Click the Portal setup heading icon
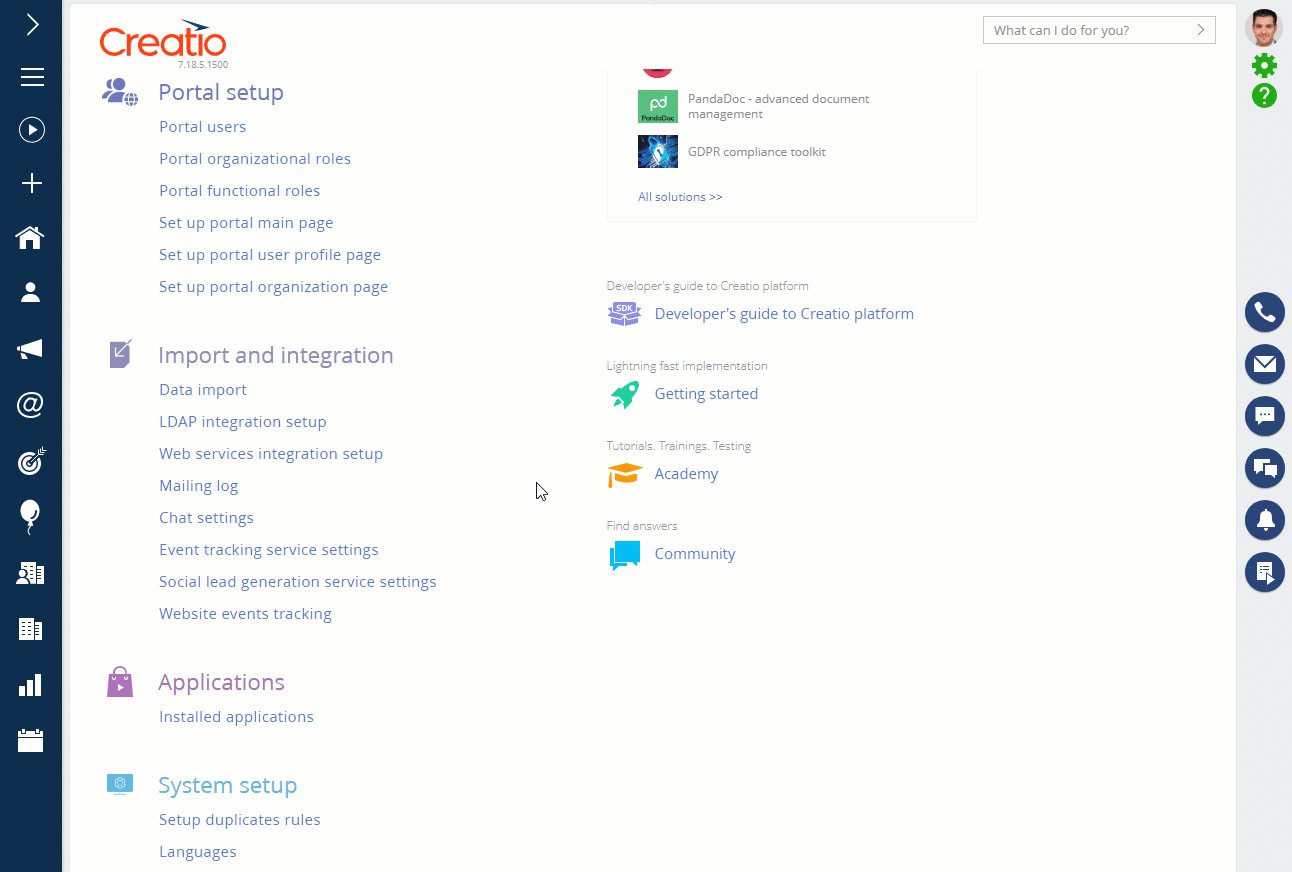 (x=120, y=92)
